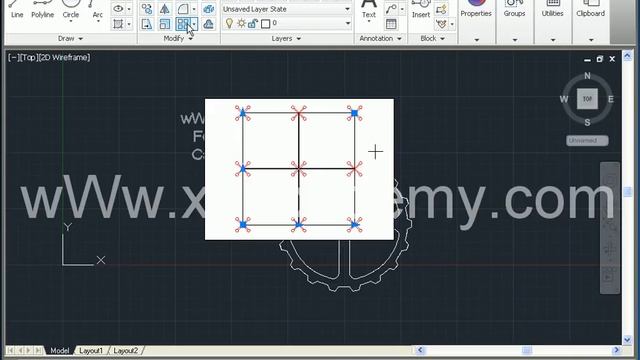Click the Edit attributes icon in Block panel
The height and width of the screenshot is (360, 640).
[441, 24]
